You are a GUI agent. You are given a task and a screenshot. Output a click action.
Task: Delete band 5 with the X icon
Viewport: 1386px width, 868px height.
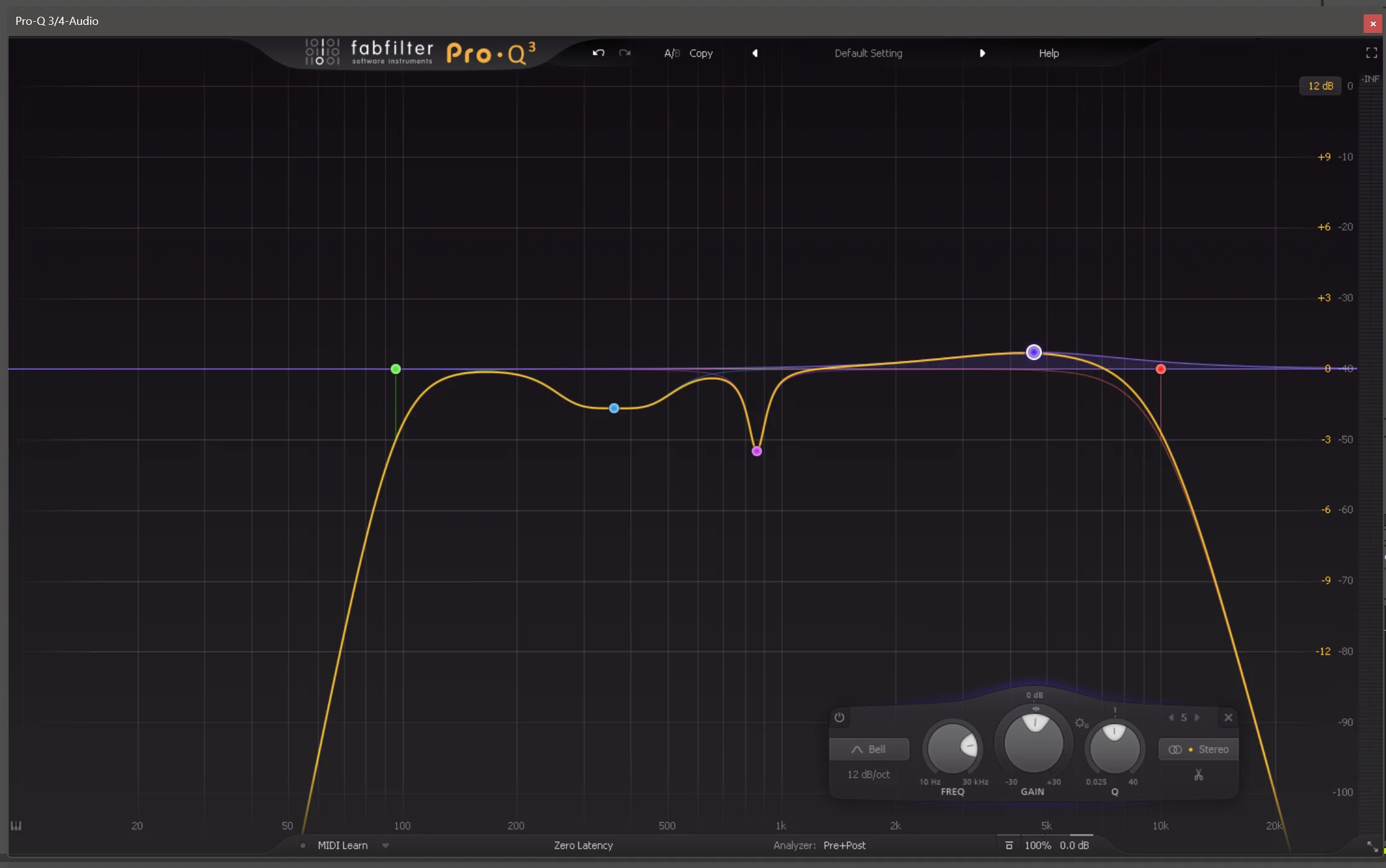tap(1228, 718)
